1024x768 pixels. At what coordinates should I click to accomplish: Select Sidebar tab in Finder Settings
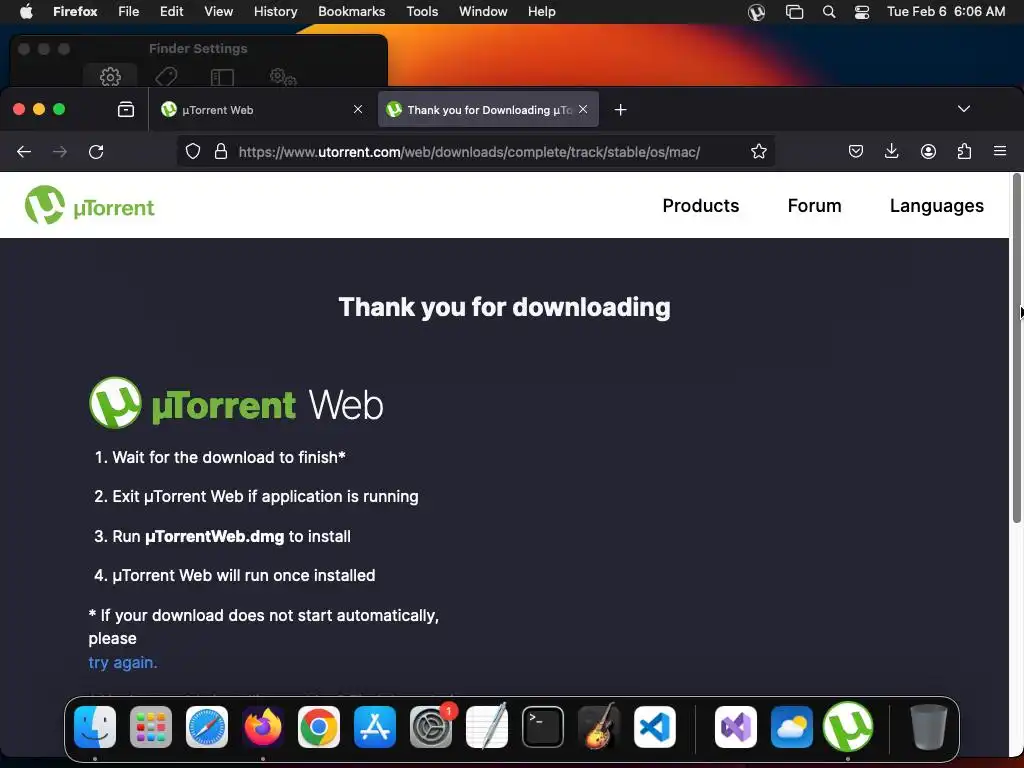(x=222, y=77)
